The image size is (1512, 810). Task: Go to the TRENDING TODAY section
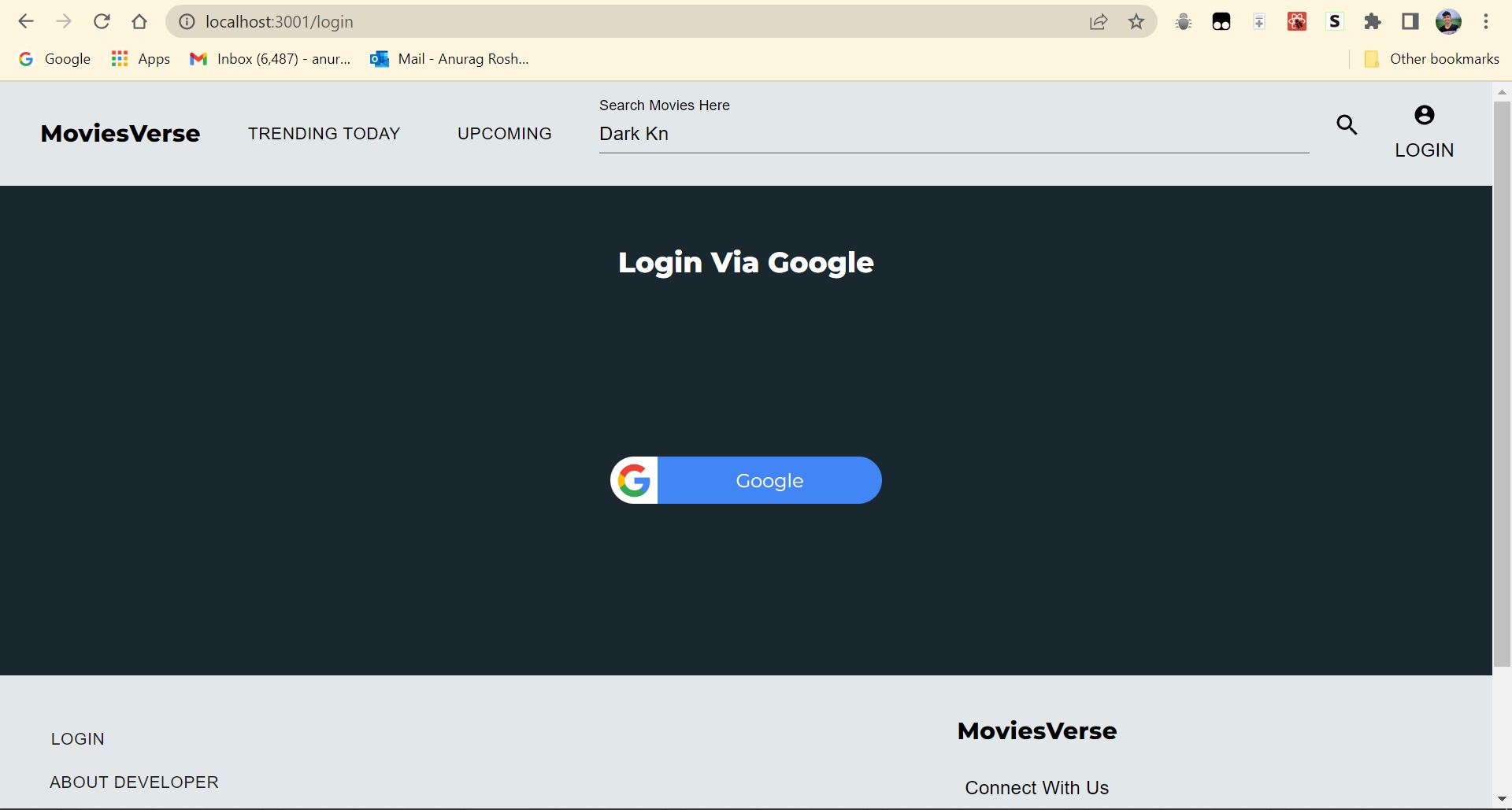[x=324, y=134]
